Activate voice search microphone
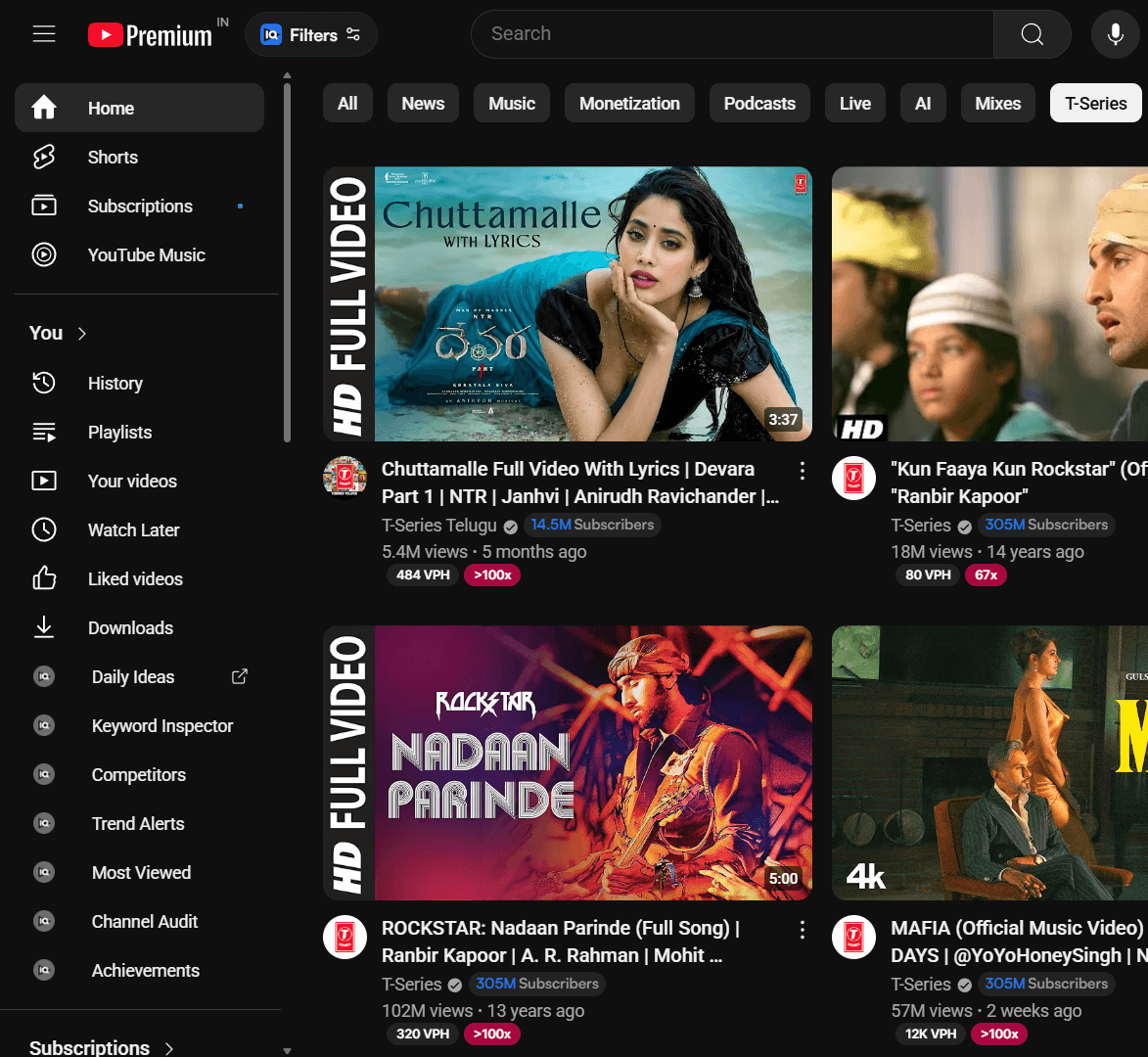 (1115, 34)
